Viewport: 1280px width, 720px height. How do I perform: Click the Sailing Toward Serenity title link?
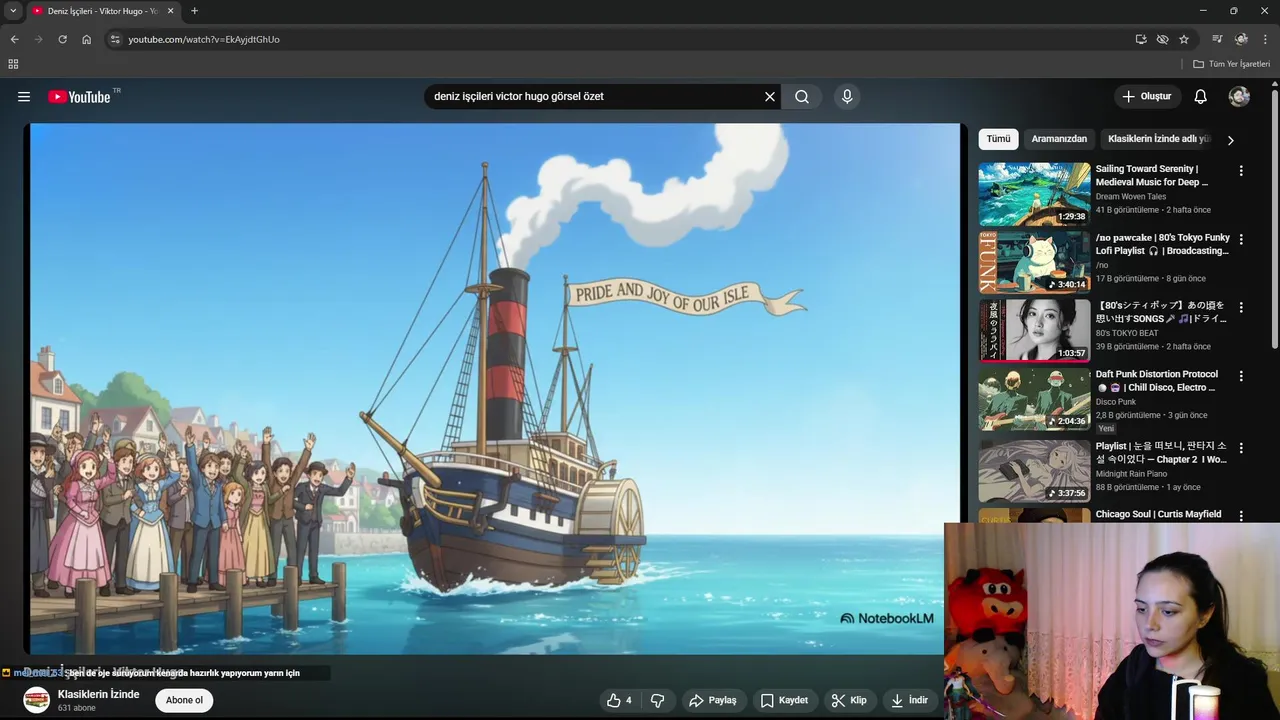tap(1152, 175)
